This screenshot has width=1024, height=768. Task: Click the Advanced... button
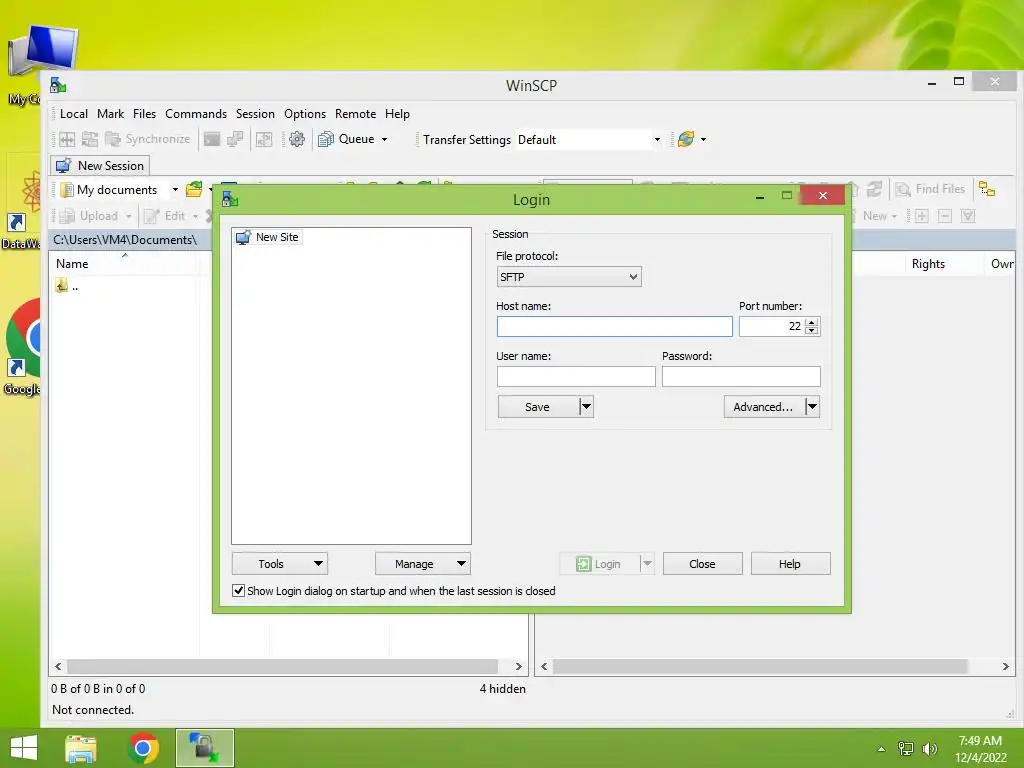764,407
